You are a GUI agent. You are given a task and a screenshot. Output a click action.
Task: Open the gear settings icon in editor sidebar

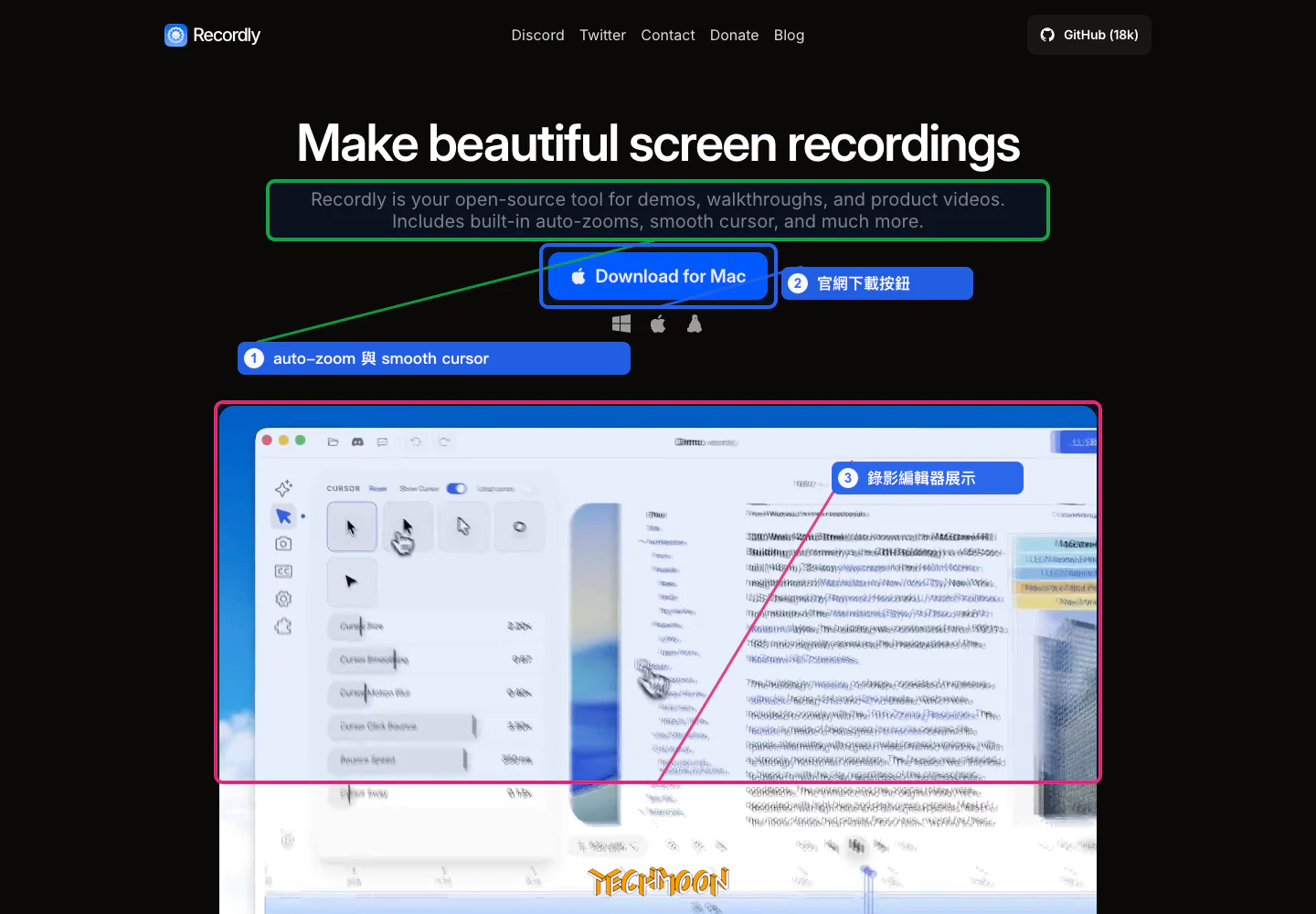point(283,599)
